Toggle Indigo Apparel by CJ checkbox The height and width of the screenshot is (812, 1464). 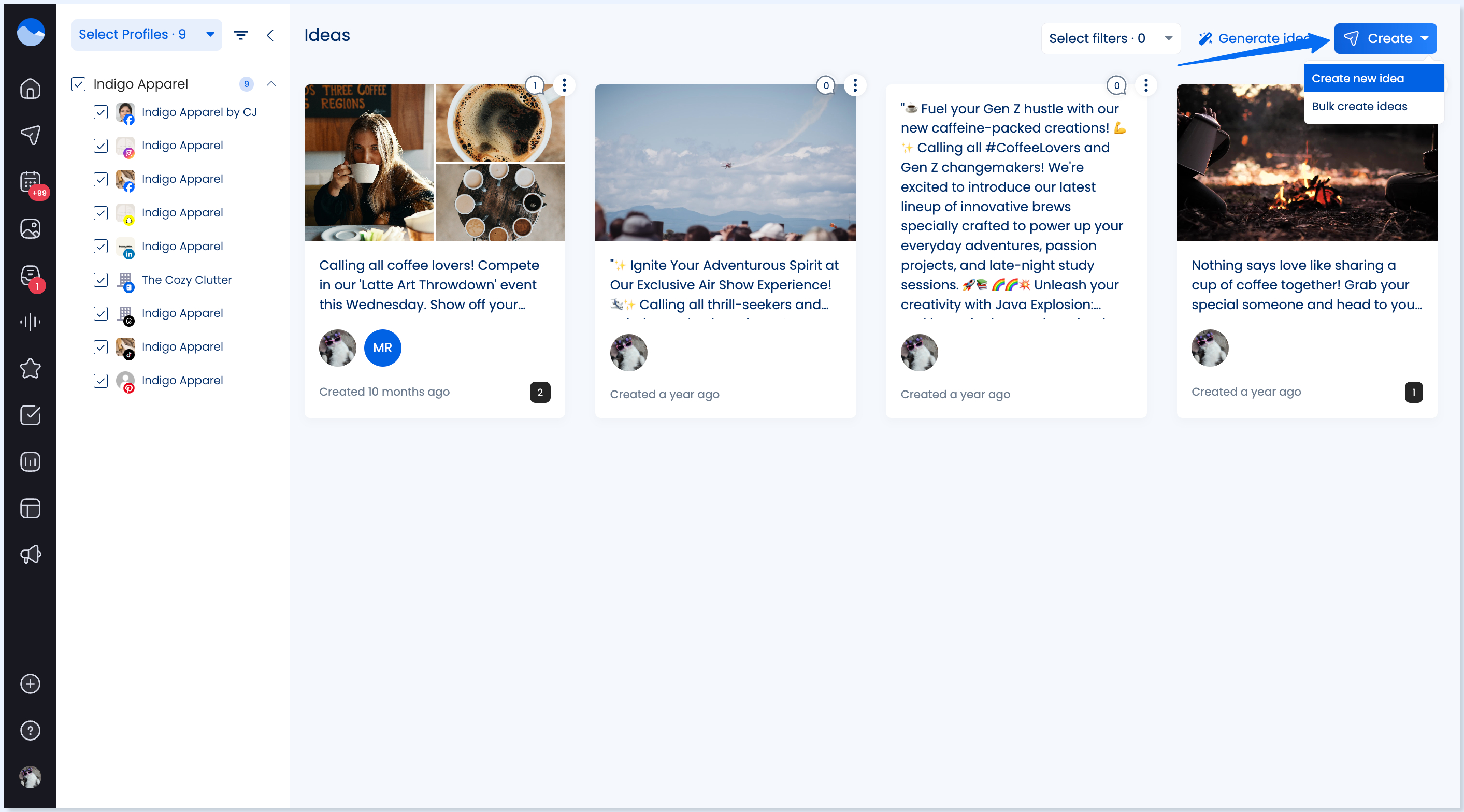[101, 112]
